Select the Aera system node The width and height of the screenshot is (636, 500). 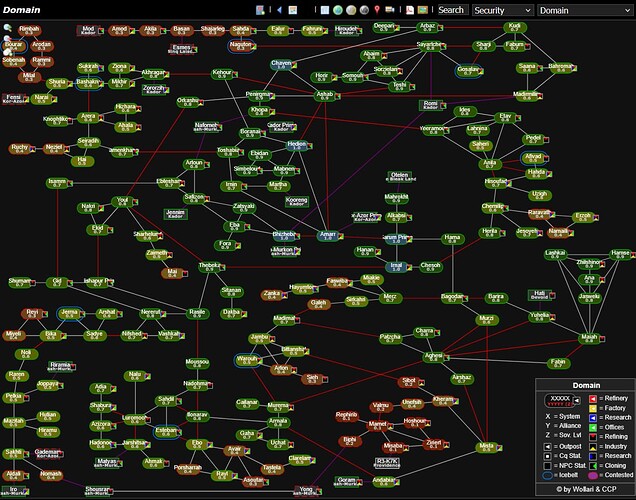click(88, 118)
